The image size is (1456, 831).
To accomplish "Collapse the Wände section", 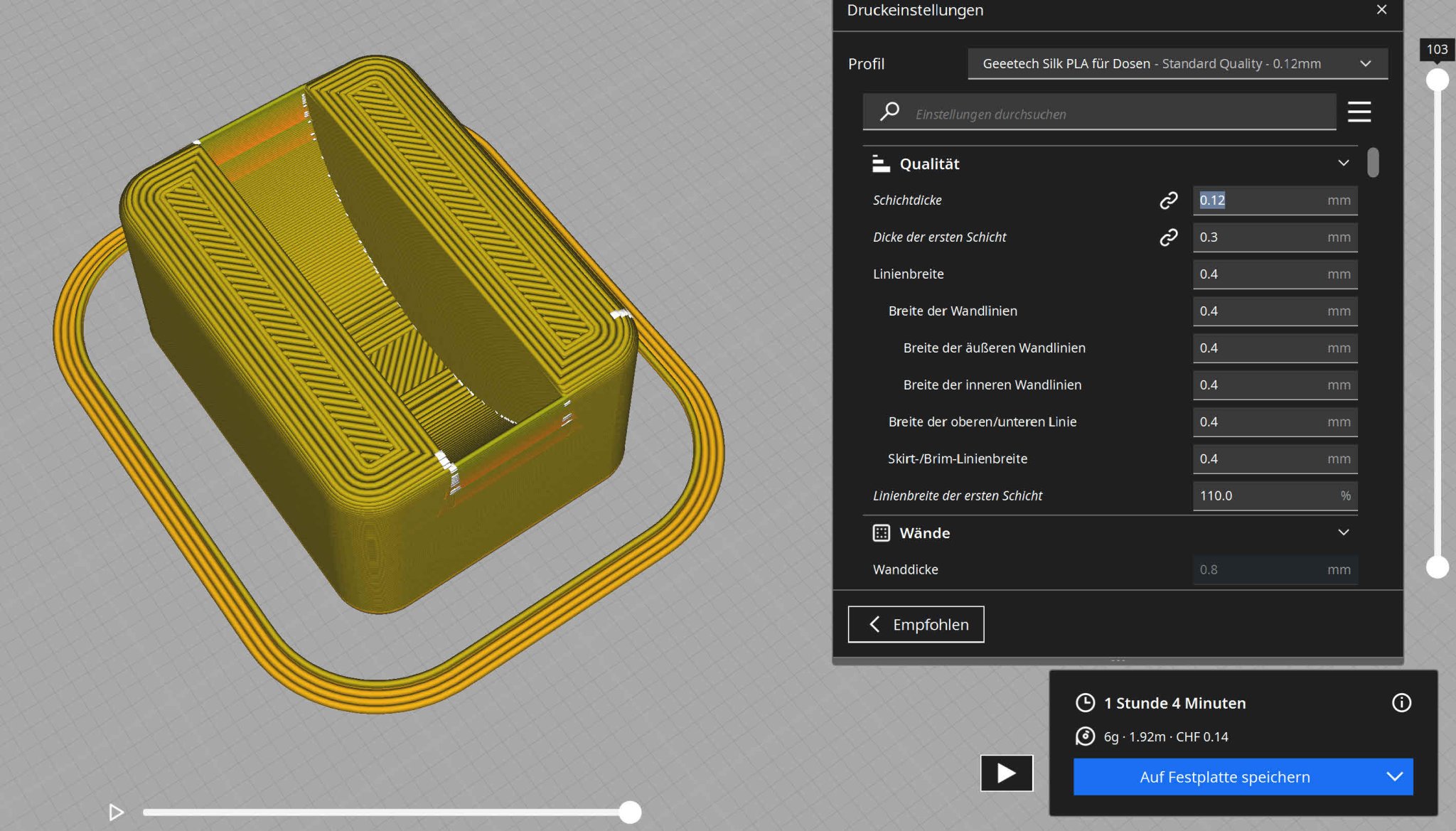I will [x=1343, y=532].
